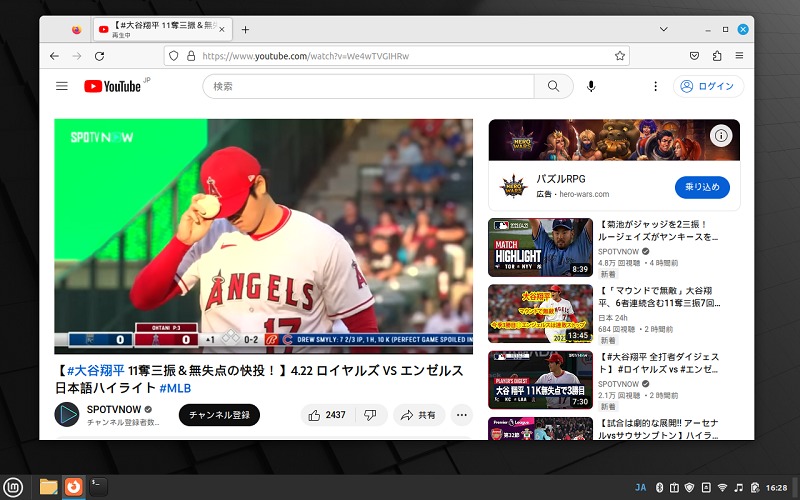Start voice search with the microphone
This screenshot has width=800, height=500.
click(x=591, y=86)
